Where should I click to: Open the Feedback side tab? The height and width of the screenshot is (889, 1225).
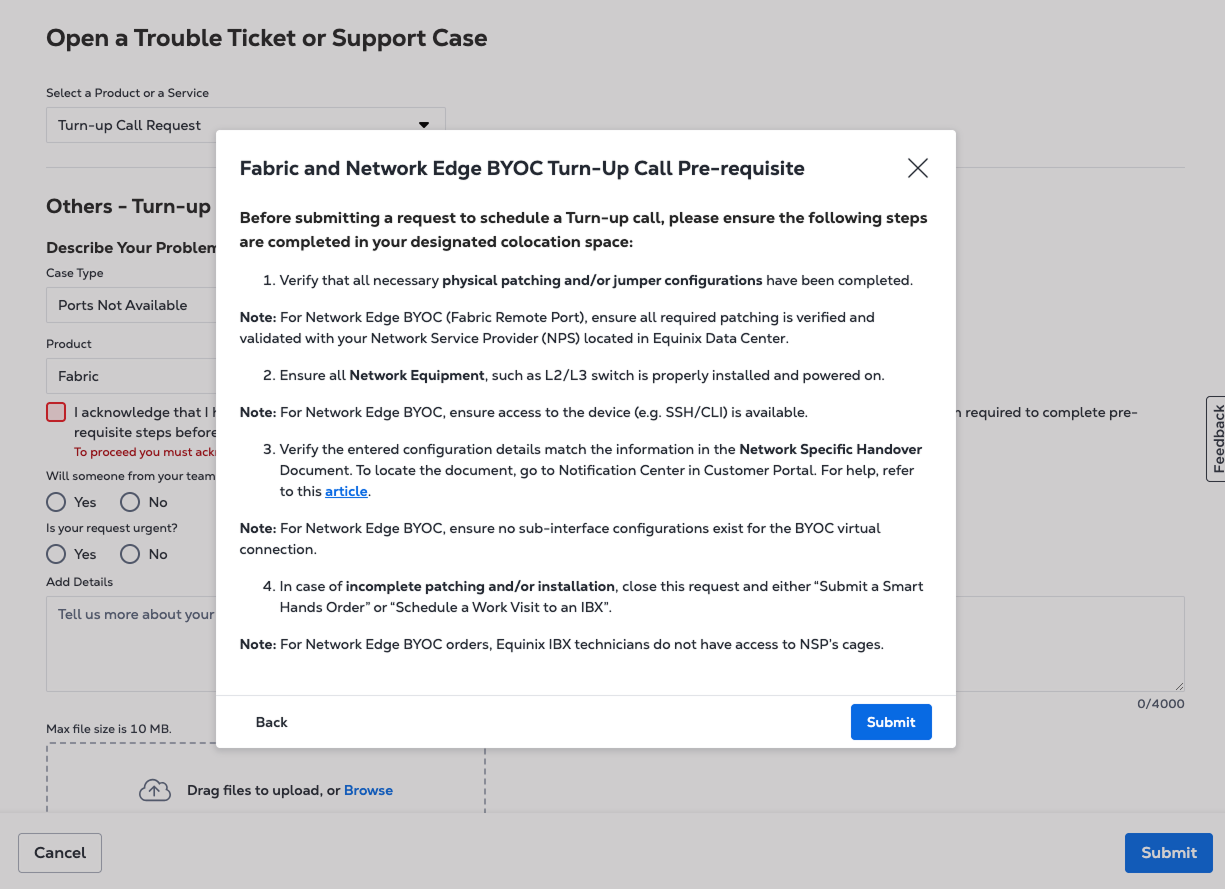1215,439
